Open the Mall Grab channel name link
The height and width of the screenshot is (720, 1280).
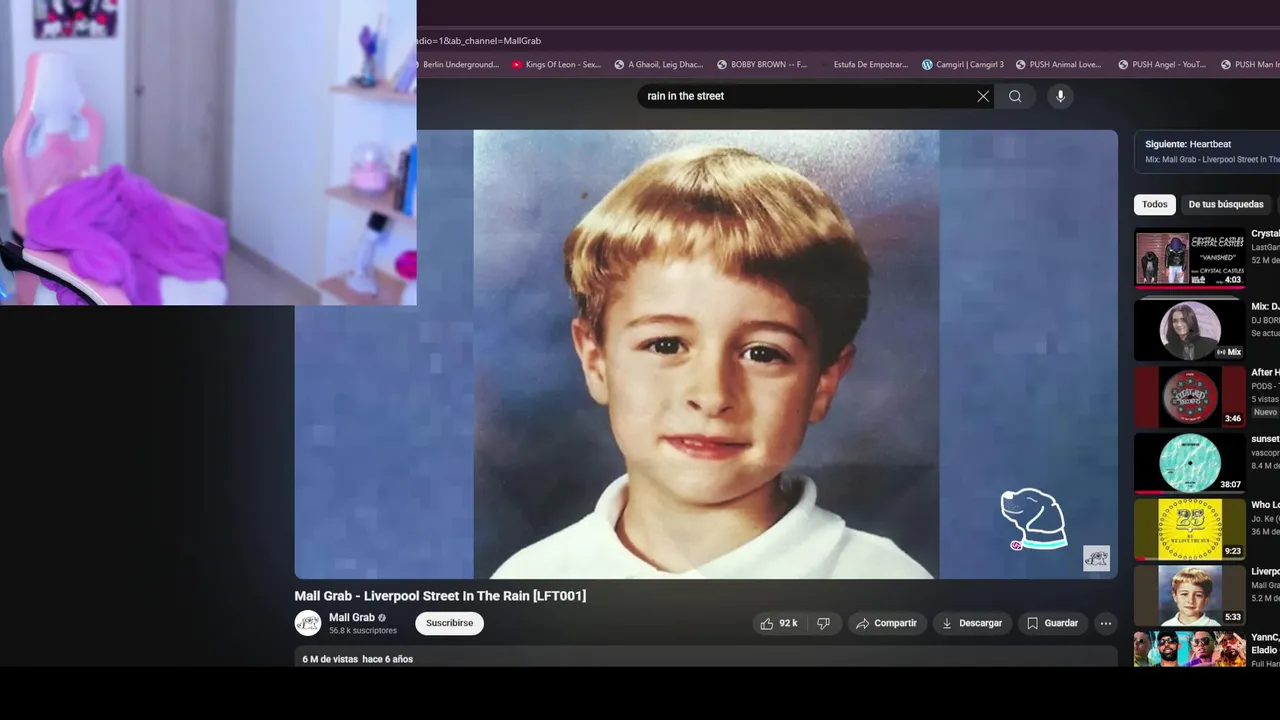(x=352, y=617)
